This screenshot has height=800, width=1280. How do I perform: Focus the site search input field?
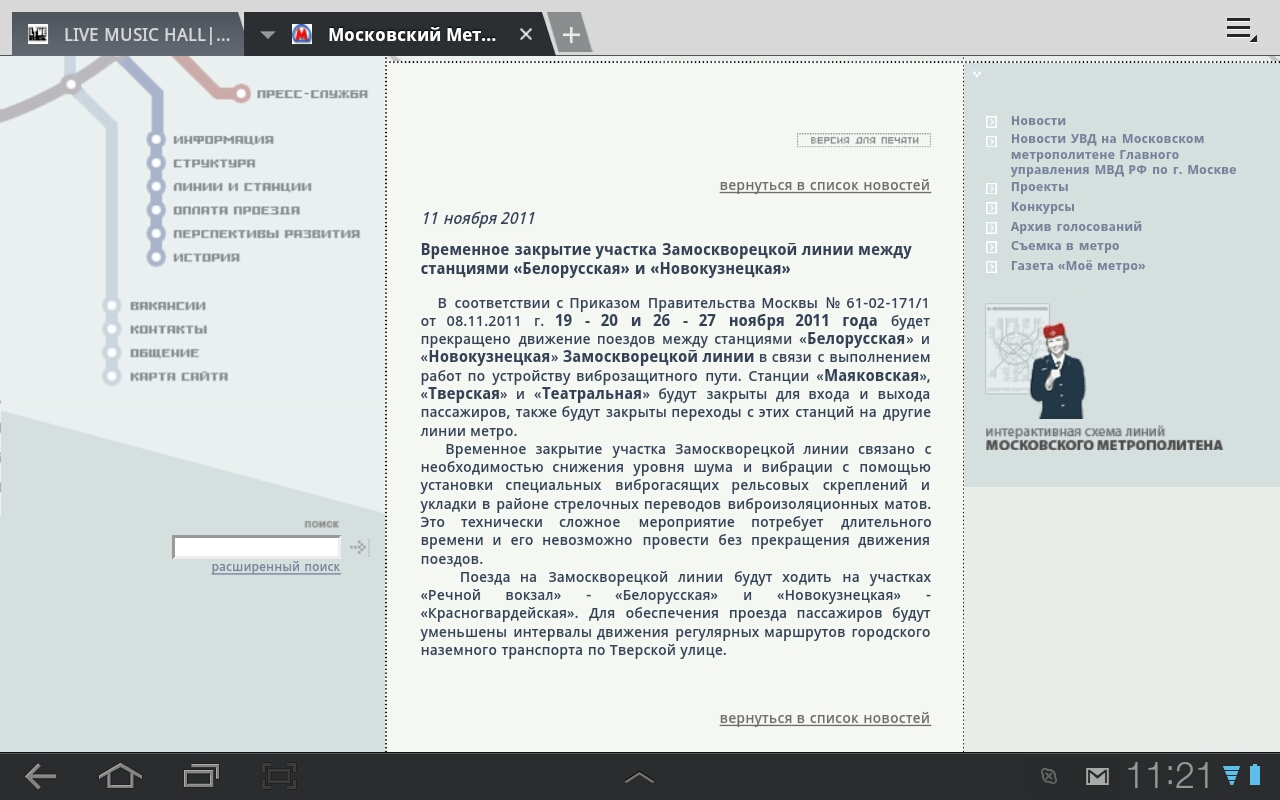pos(257,547)
